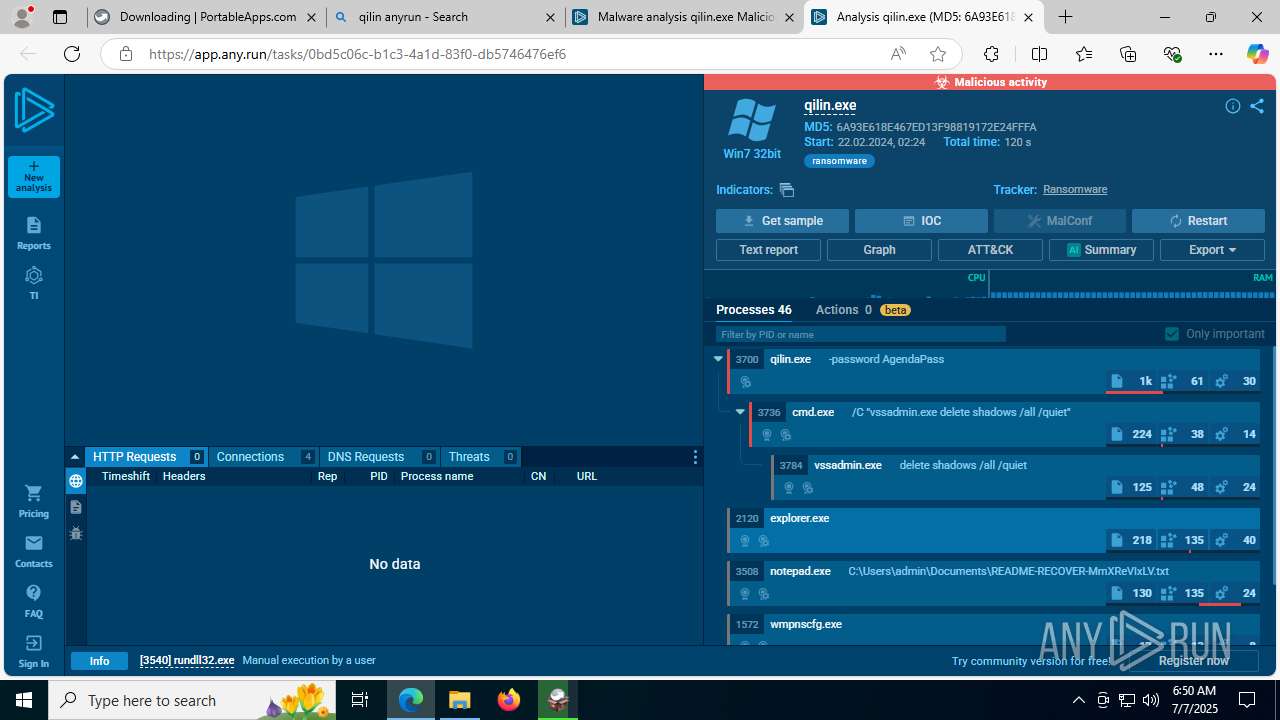Screen dimensions: 1280x720
Task: Open Firefox from the taskbar
Action: 509,700
